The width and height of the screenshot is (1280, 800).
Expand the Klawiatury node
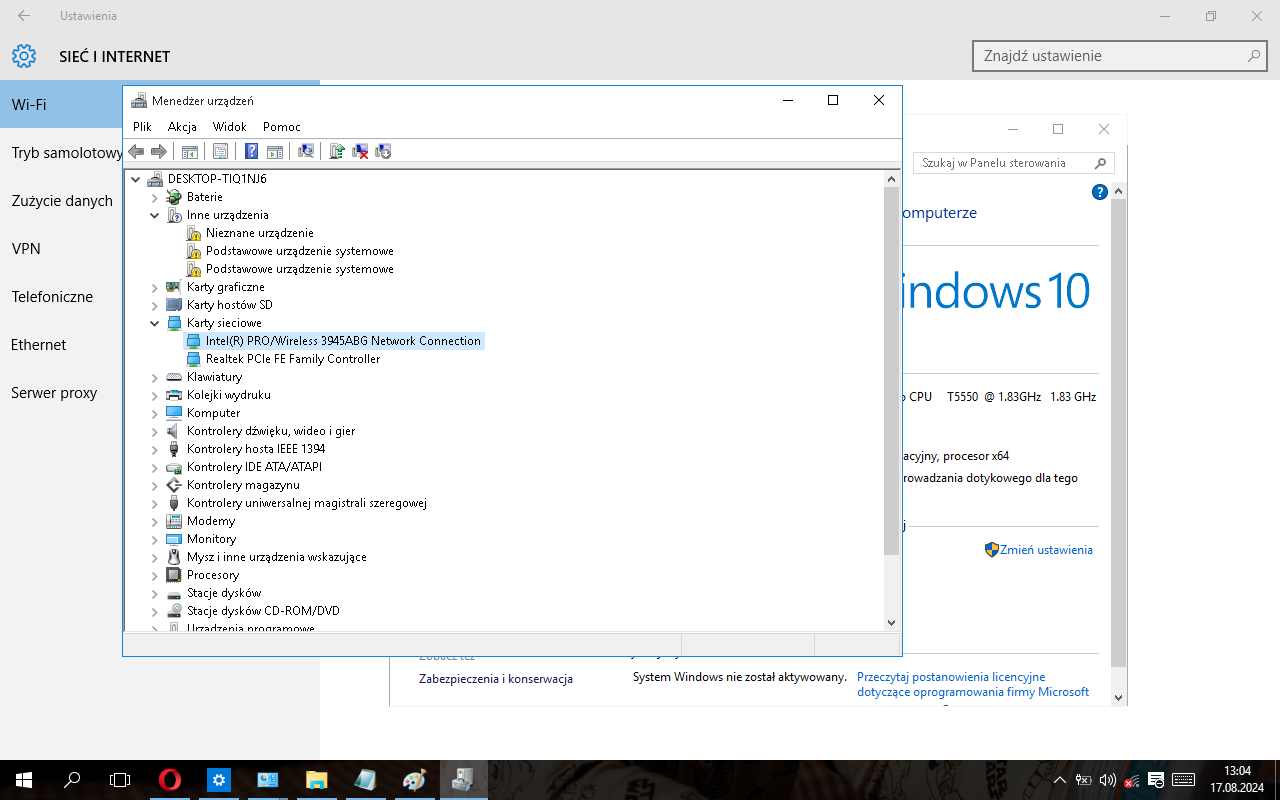click(155, 377)
